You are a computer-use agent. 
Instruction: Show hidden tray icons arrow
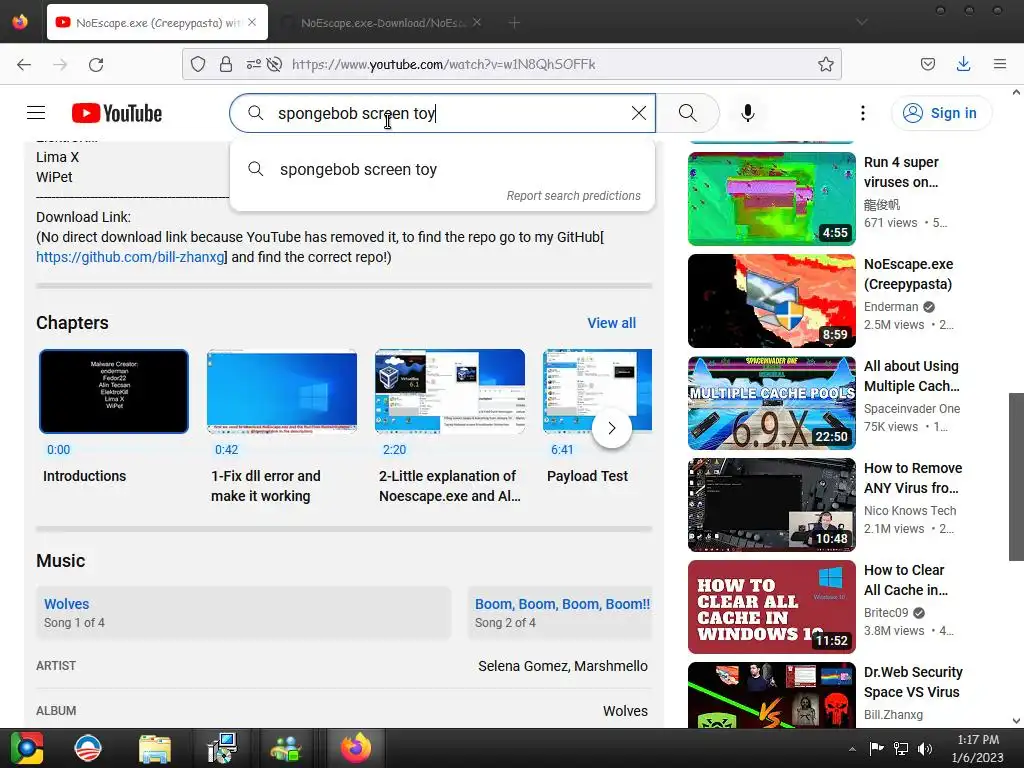tap(852, 749)
